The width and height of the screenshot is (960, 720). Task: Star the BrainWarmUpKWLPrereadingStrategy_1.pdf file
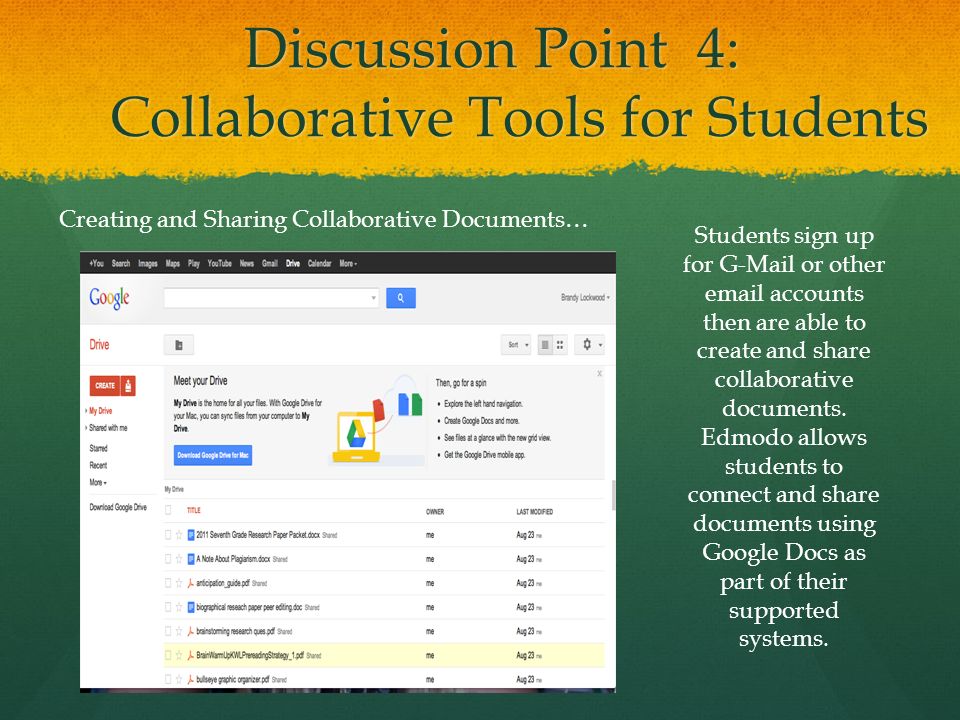coord(179,656)
